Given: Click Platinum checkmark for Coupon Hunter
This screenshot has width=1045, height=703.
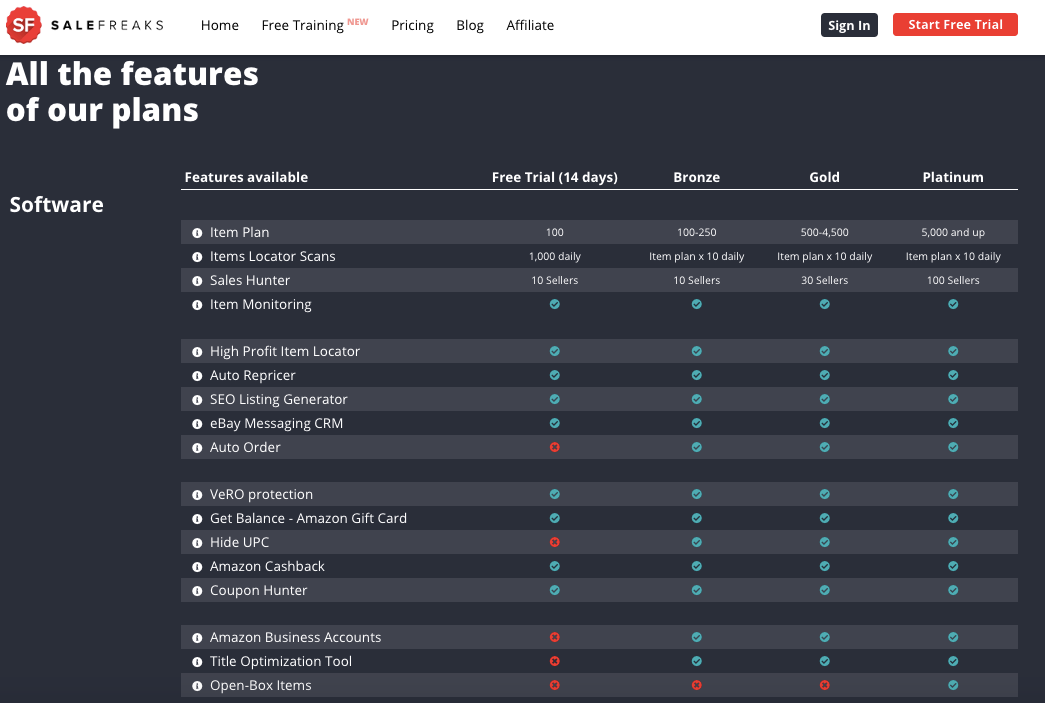Looking at the screenshot, I should click(953, 590).
